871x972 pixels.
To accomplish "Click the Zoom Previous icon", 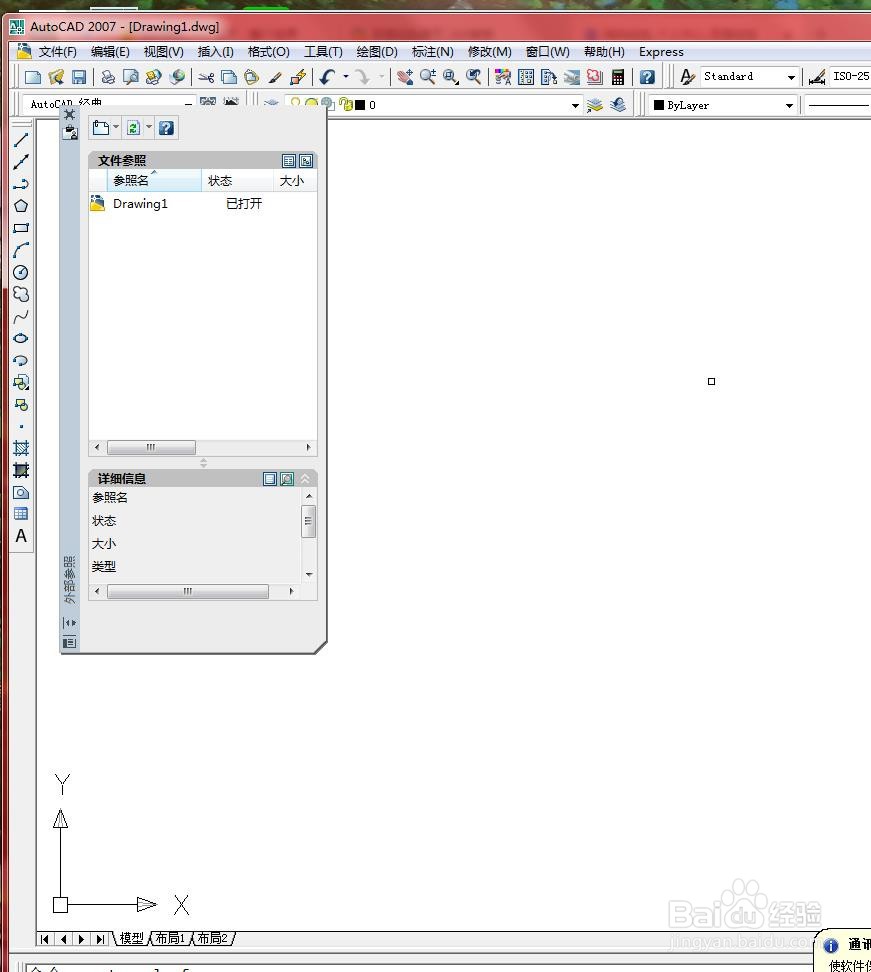I will (x=474, y=77).
